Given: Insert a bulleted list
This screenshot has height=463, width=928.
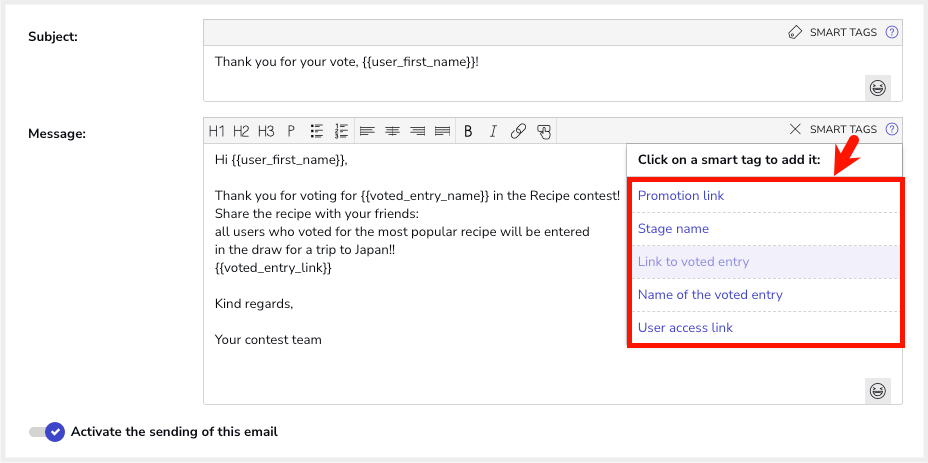Looking at the screenshot, I should pyautogui.click(x=317, y=131).
